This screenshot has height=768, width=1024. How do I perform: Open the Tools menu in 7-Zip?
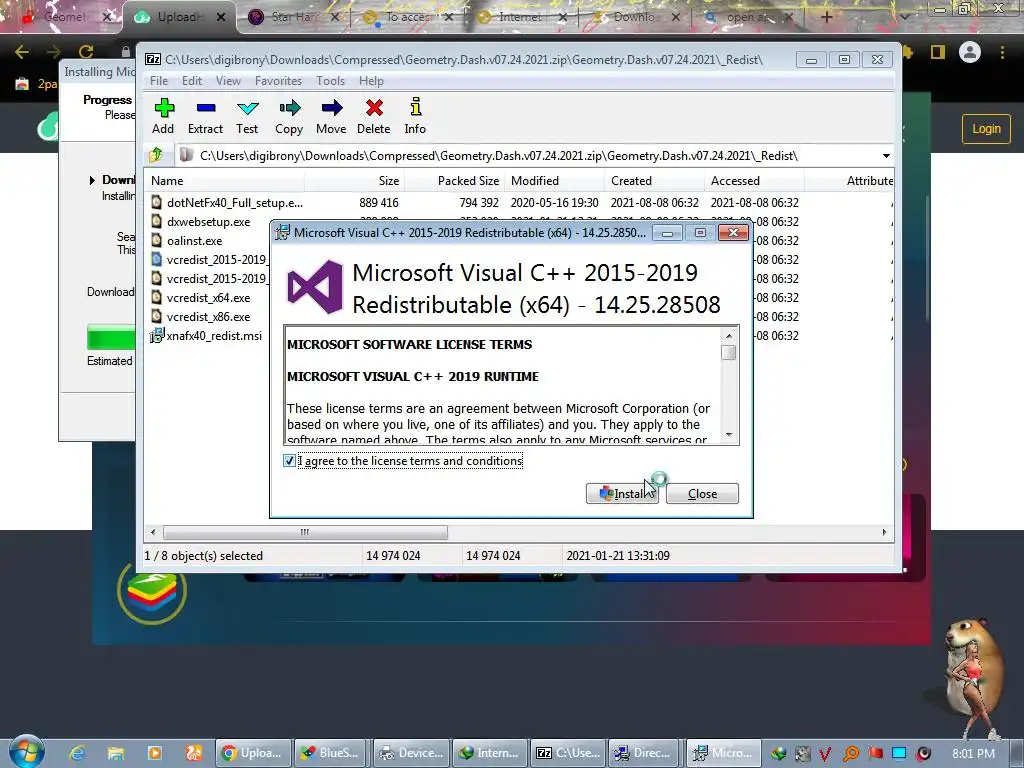tap(330, 81)
